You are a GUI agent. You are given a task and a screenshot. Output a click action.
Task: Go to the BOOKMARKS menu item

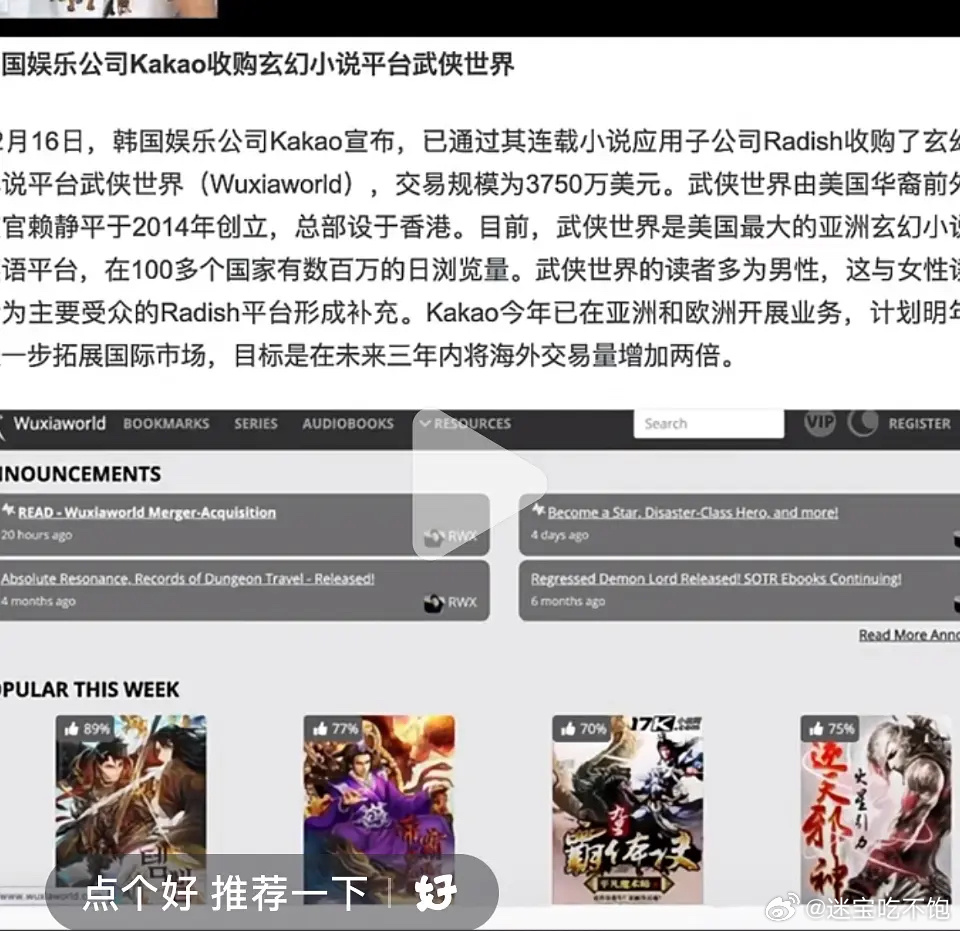166,424
